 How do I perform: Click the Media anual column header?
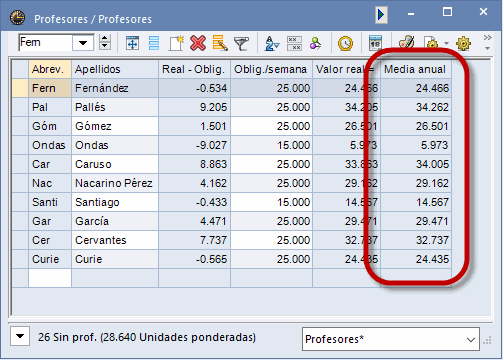(416, 69)
